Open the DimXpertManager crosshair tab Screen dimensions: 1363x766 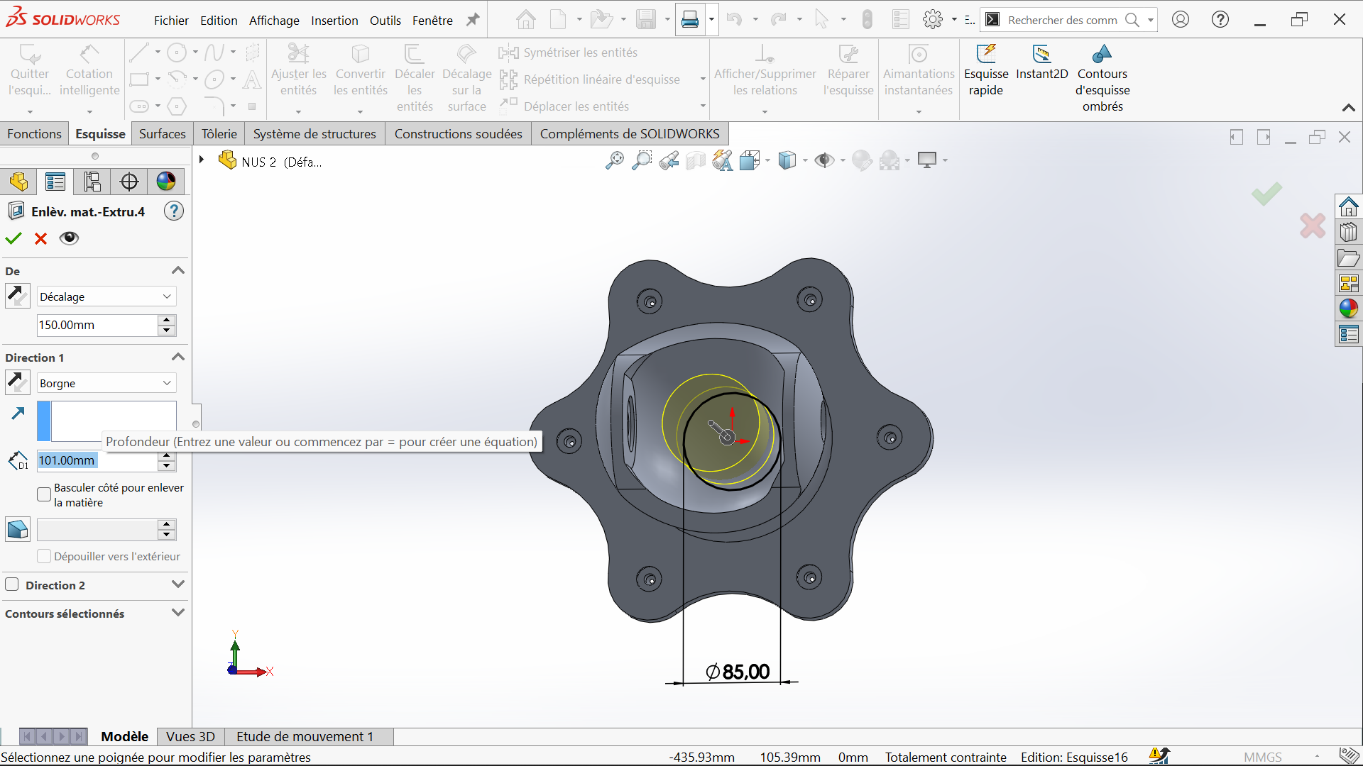click(x=129, y=181)
